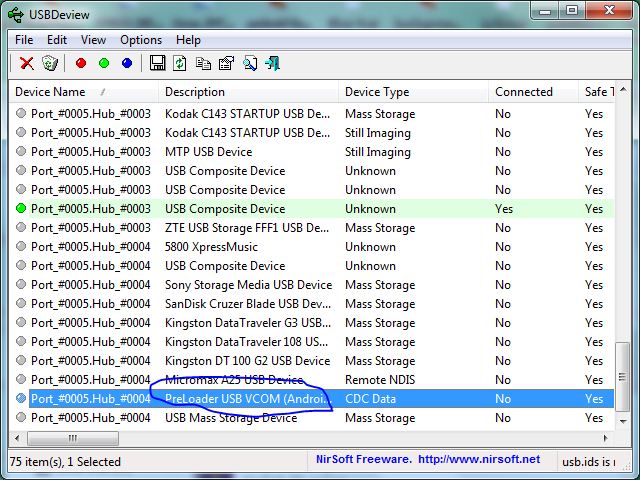Click gray status icon of Sony Storage Media row

coord(21,284)
